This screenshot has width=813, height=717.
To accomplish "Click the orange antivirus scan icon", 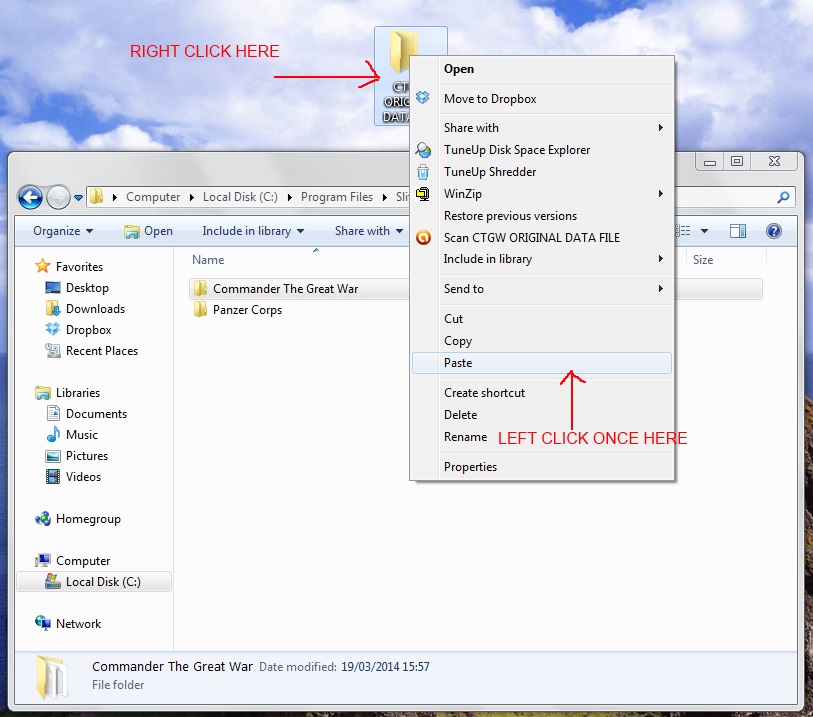I will (x=423, y=237).
